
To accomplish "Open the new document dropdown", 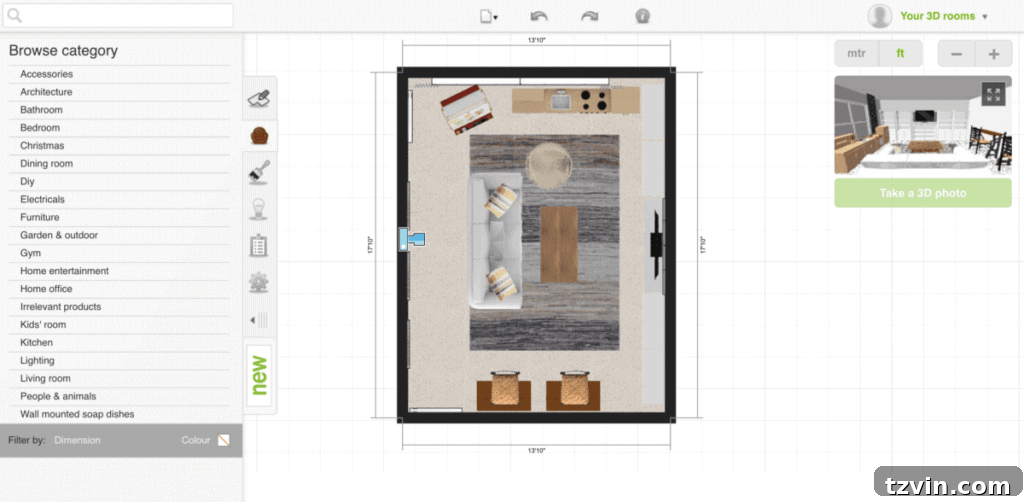I will click(x=488, y=17).
